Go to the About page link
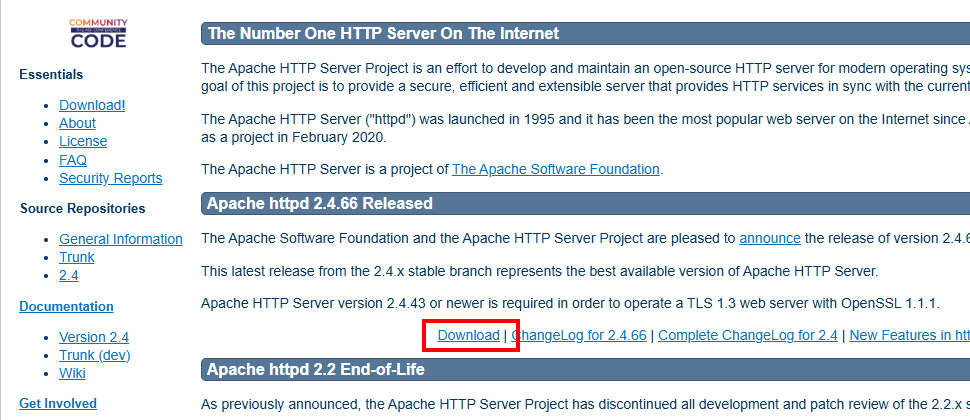 coord(77,123)
